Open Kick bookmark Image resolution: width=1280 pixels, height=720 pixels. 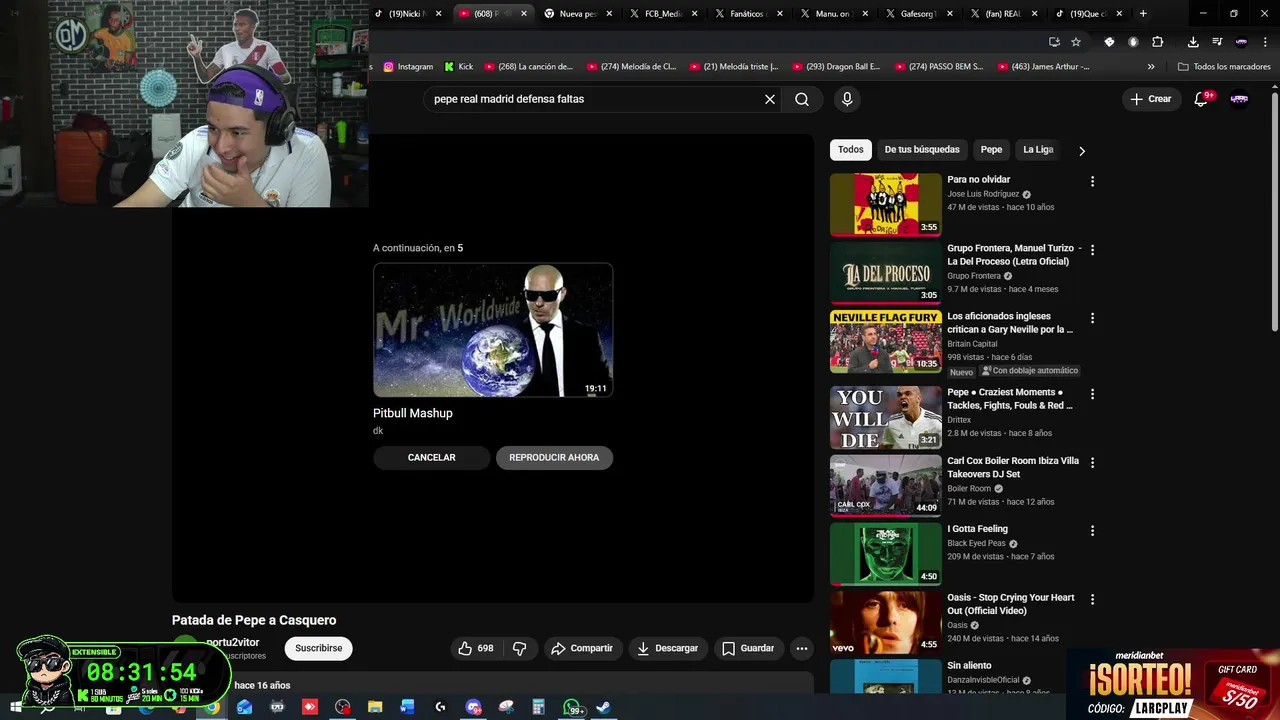458,67
